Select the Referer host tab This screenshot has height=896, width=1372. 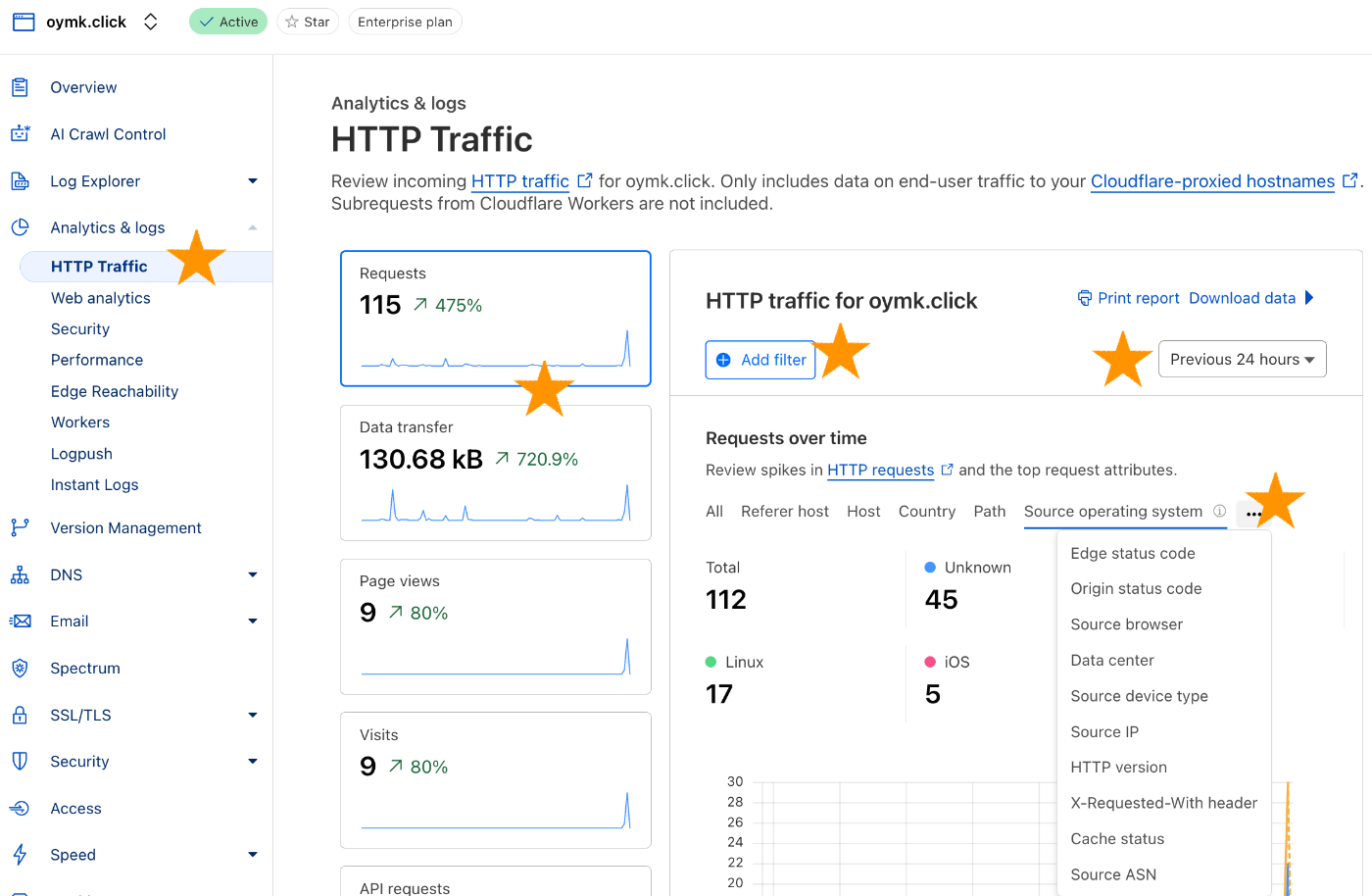[785, 511]
